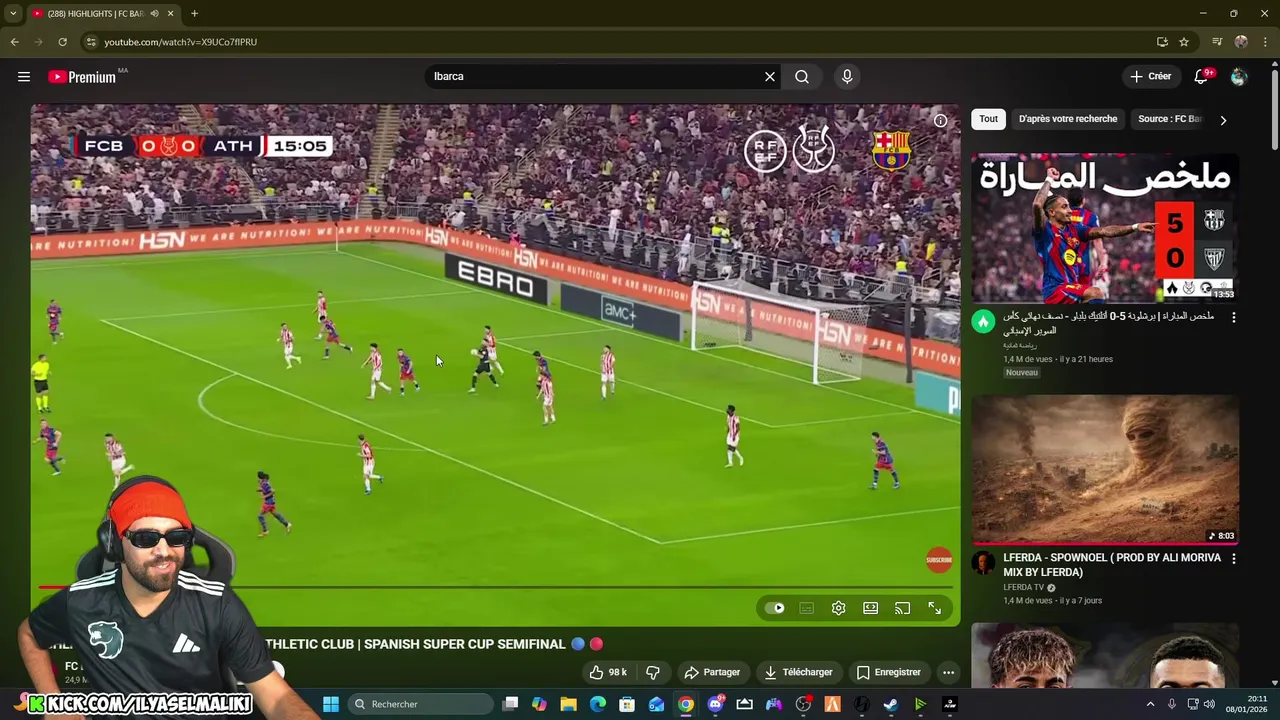The width and height of the screenshot is (1280, 720).
Task: Download with the Télécharger button
Action: pos(798,672)
